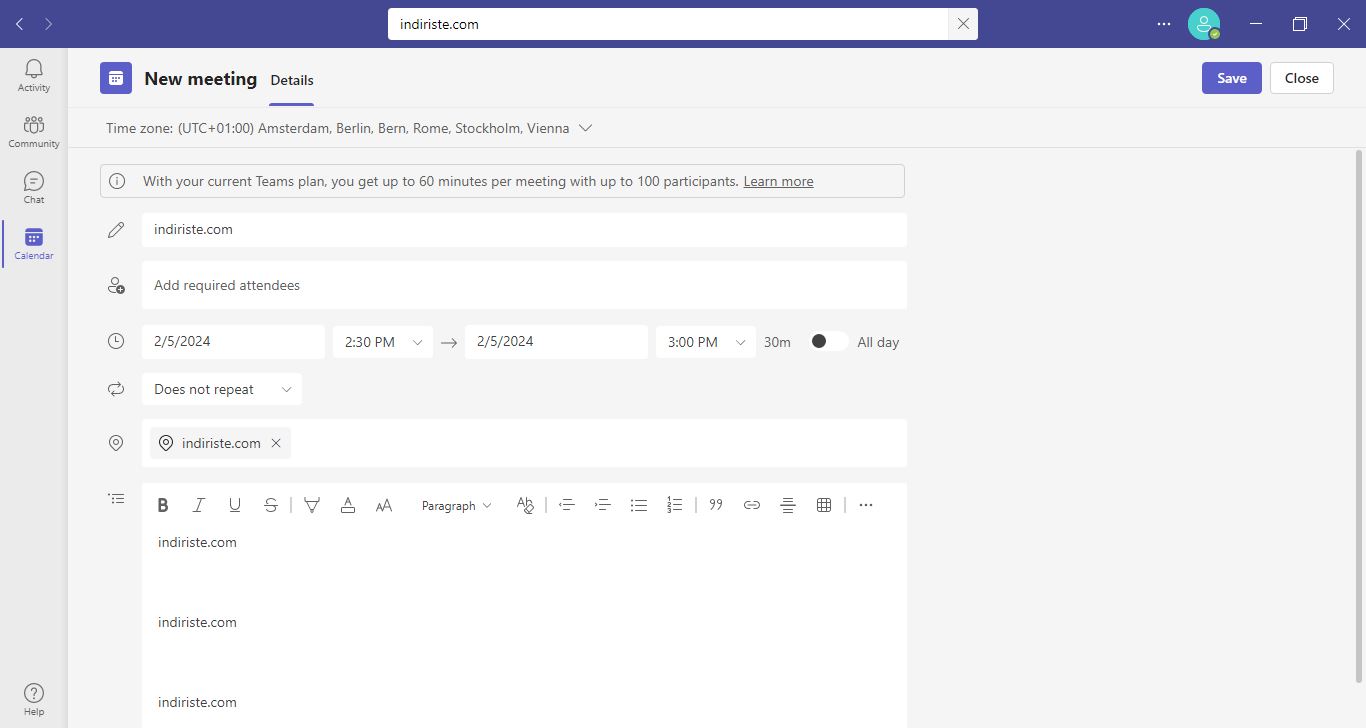
Task: Open the 2:30 PM start time dropdown
Action: tap(383, 342)
